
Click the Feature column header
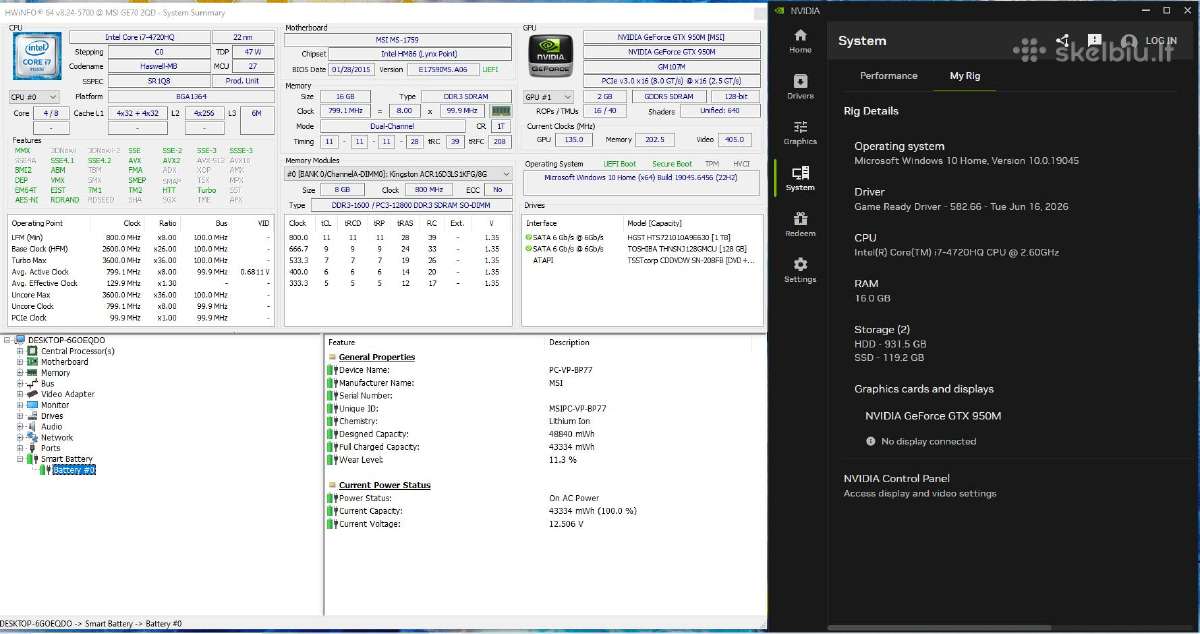pyautogui.click(x=341, y=342)
